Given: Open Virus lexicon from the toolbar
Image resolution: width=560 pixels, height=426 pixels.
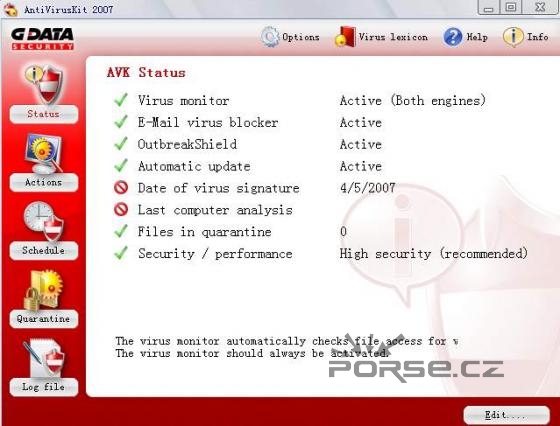Looking at the screenshot, I should click(x=381, y=37).
